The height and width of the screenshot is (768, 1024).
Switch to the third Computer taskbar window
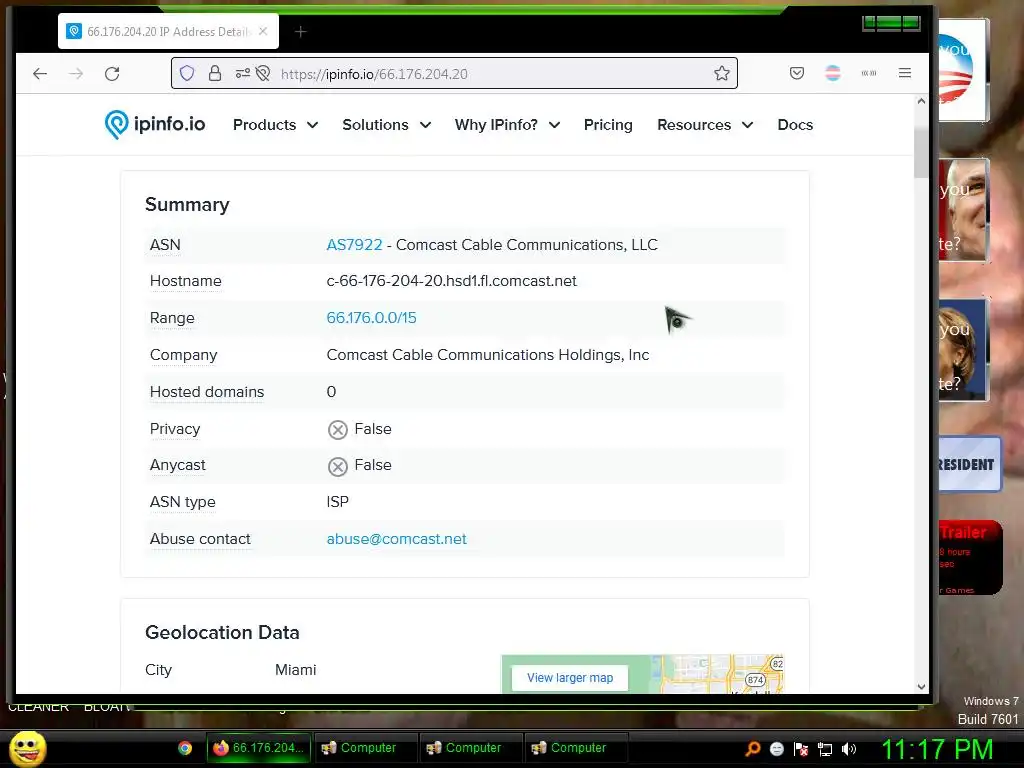pyautogui.click(x=575, y=748)
